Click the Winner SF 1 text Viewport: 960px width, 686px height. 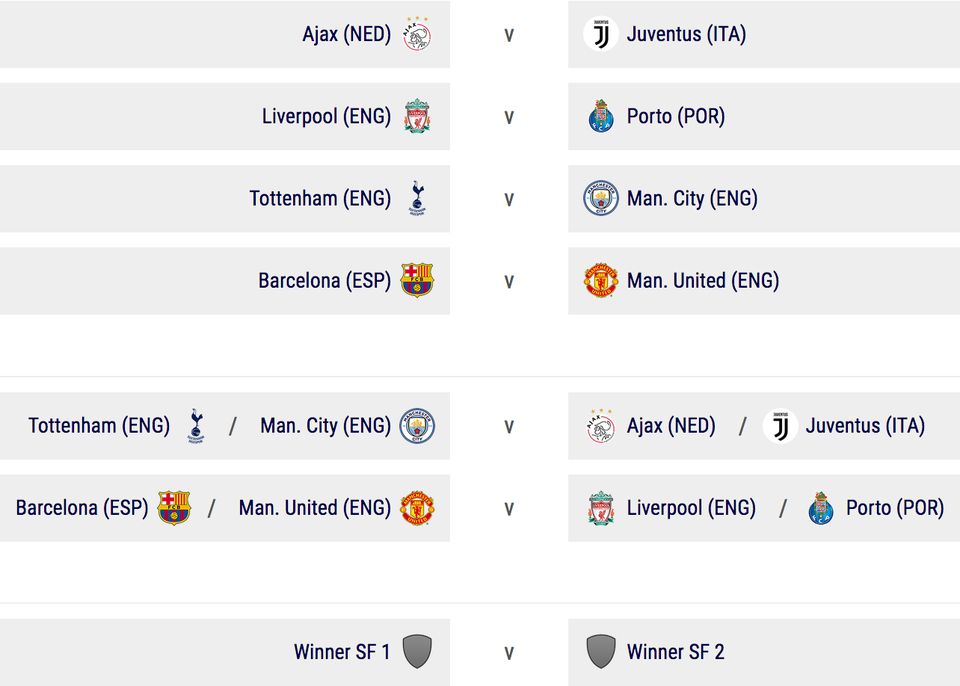click(x=342, y=652)
